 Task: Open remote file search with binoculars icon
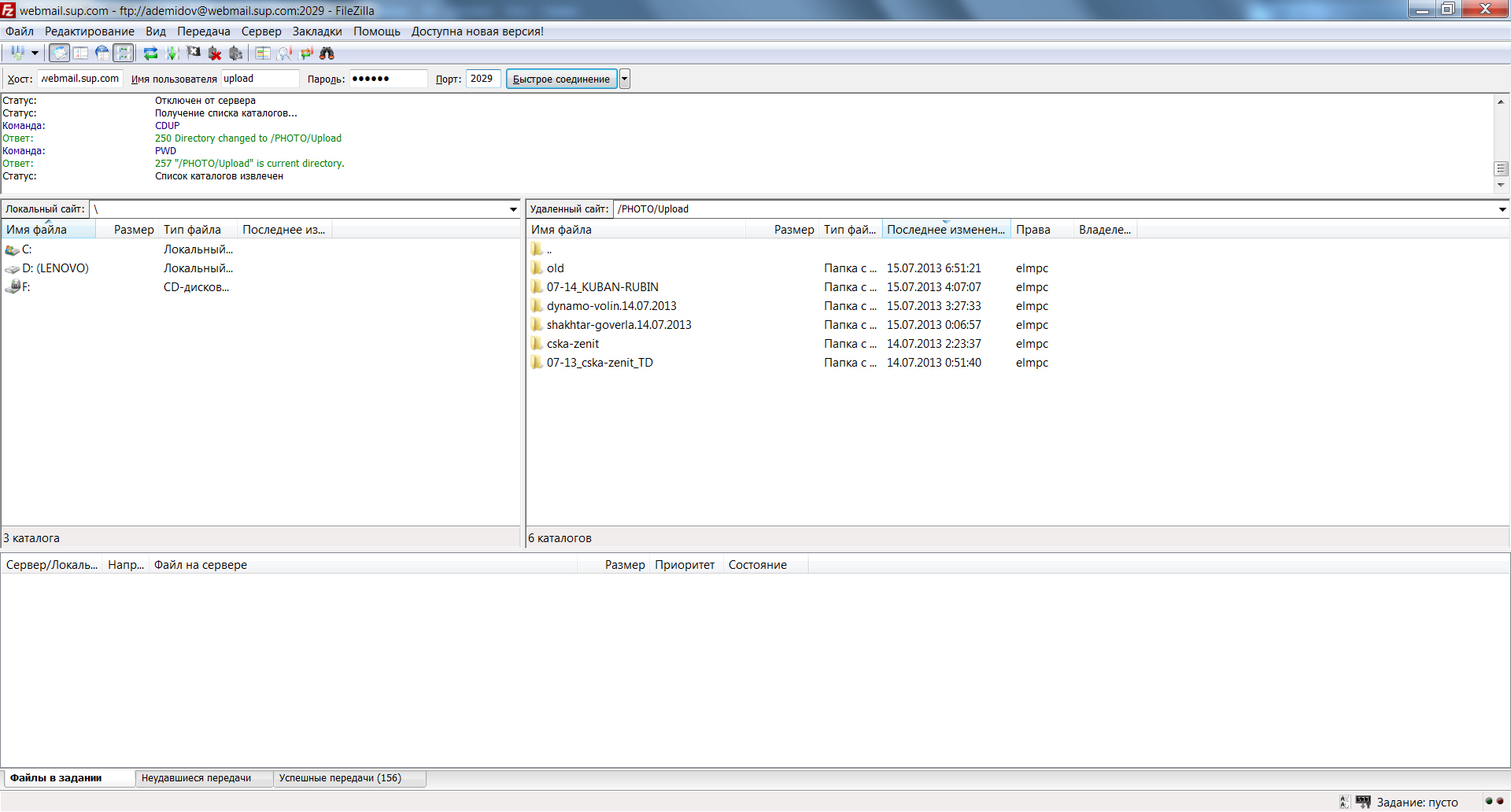[327, 53]
